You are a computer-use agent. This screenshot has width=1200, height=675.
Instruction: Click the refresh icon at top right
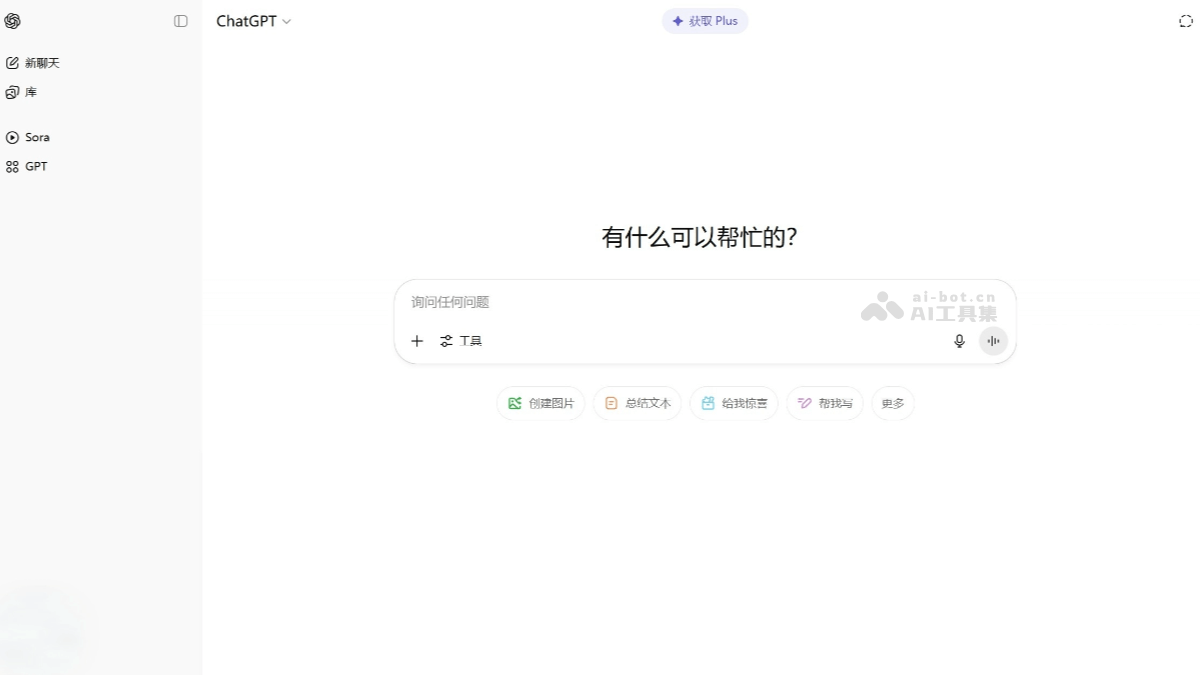[x=1185, y=20]
